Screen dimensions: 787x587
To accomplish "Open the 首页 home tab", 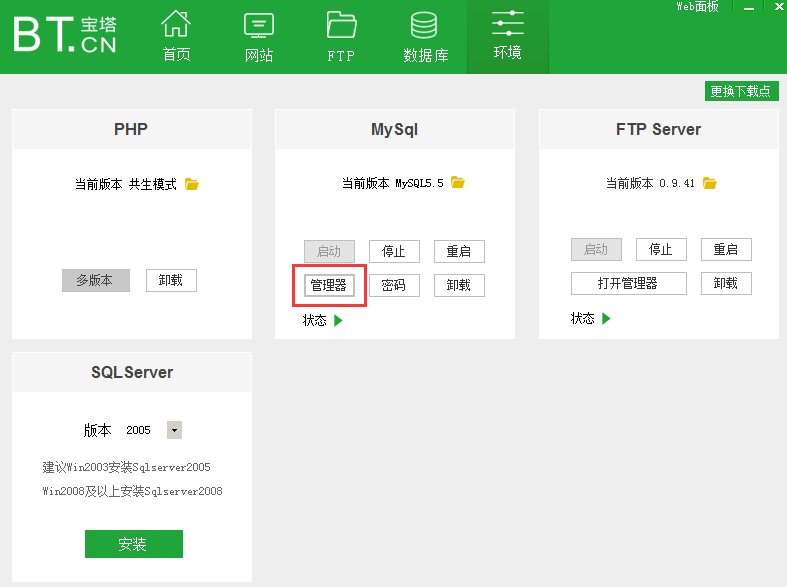I will coord(176,37).
